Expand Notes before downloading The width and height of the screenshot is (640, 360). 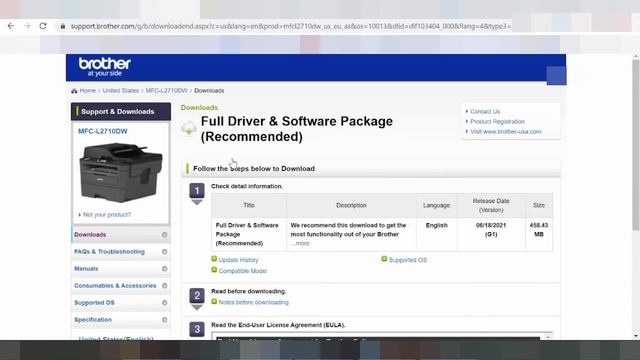click(253, 302)
